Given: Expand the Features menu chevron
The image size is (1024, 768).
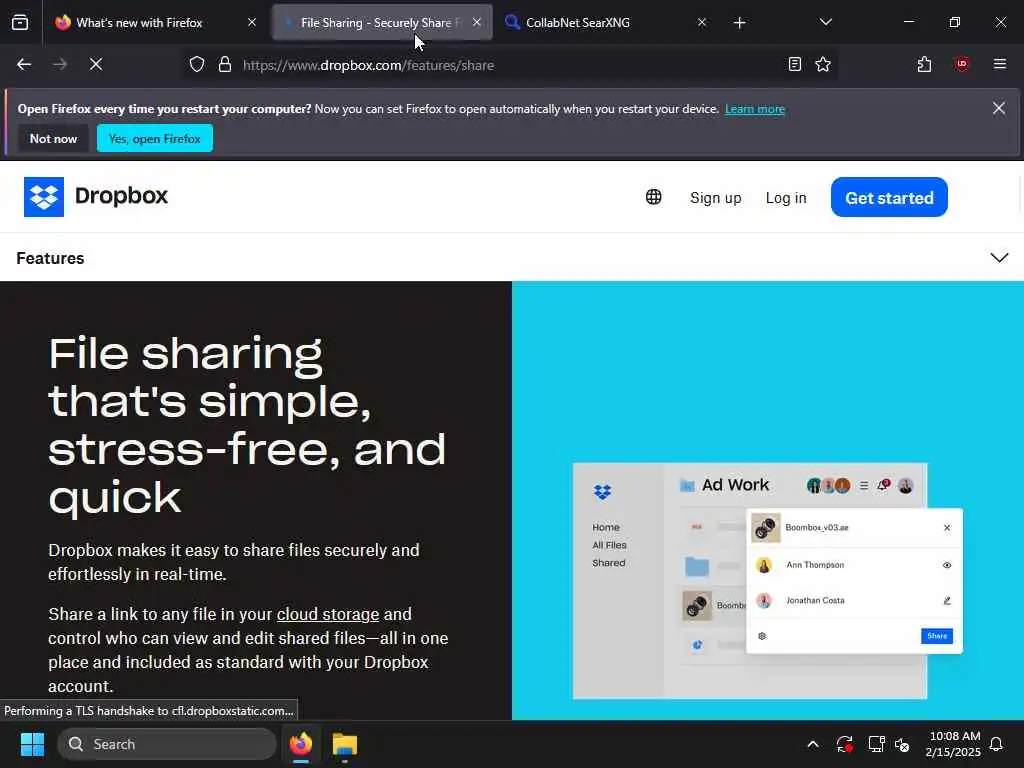Looking at the screenshot, I should (999, 258).
